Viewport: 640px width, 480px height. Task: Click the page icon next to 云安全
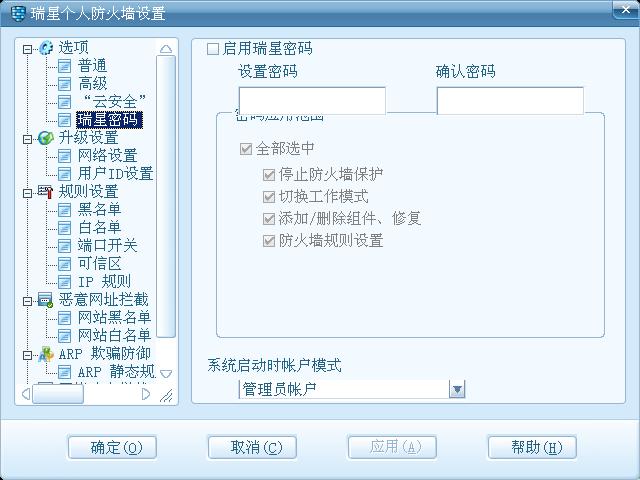pos(64,102)
